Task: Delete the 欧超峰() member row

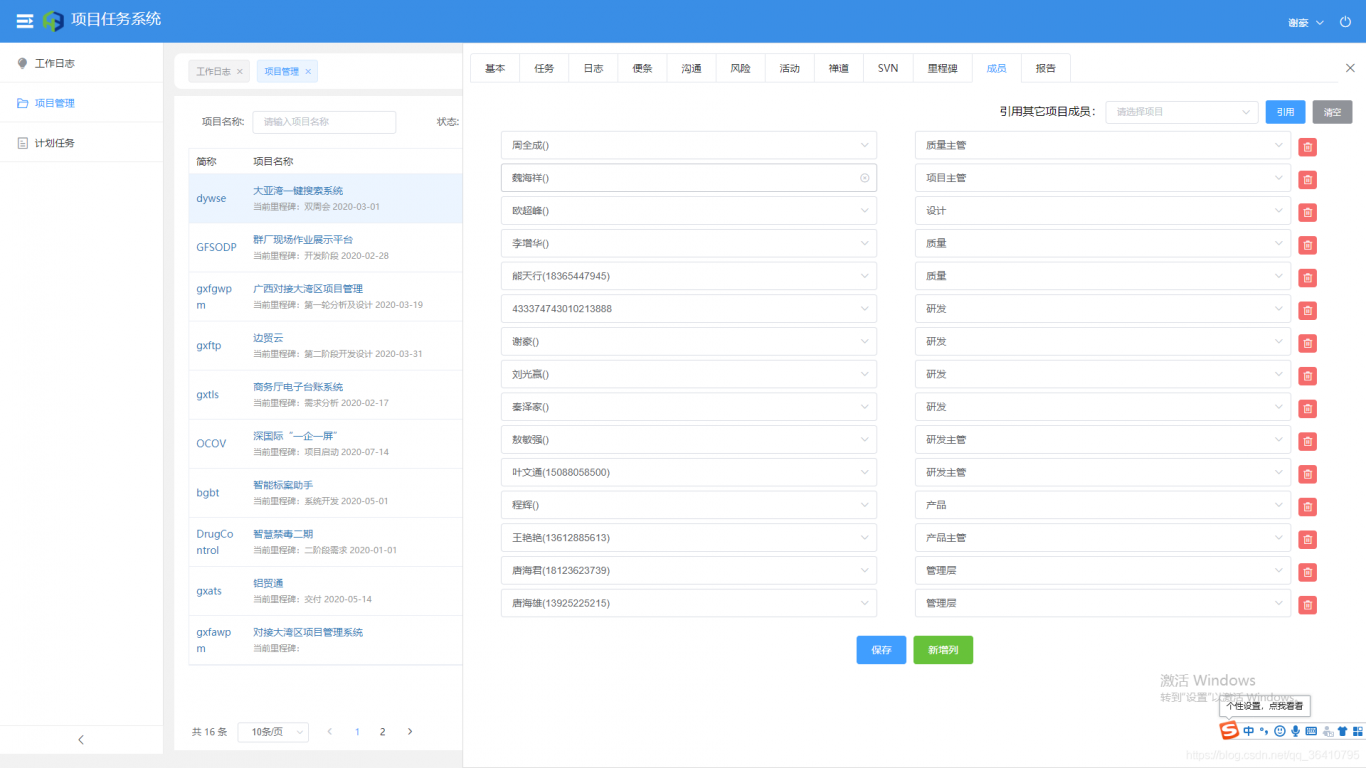Action: tap(1307, 212)
